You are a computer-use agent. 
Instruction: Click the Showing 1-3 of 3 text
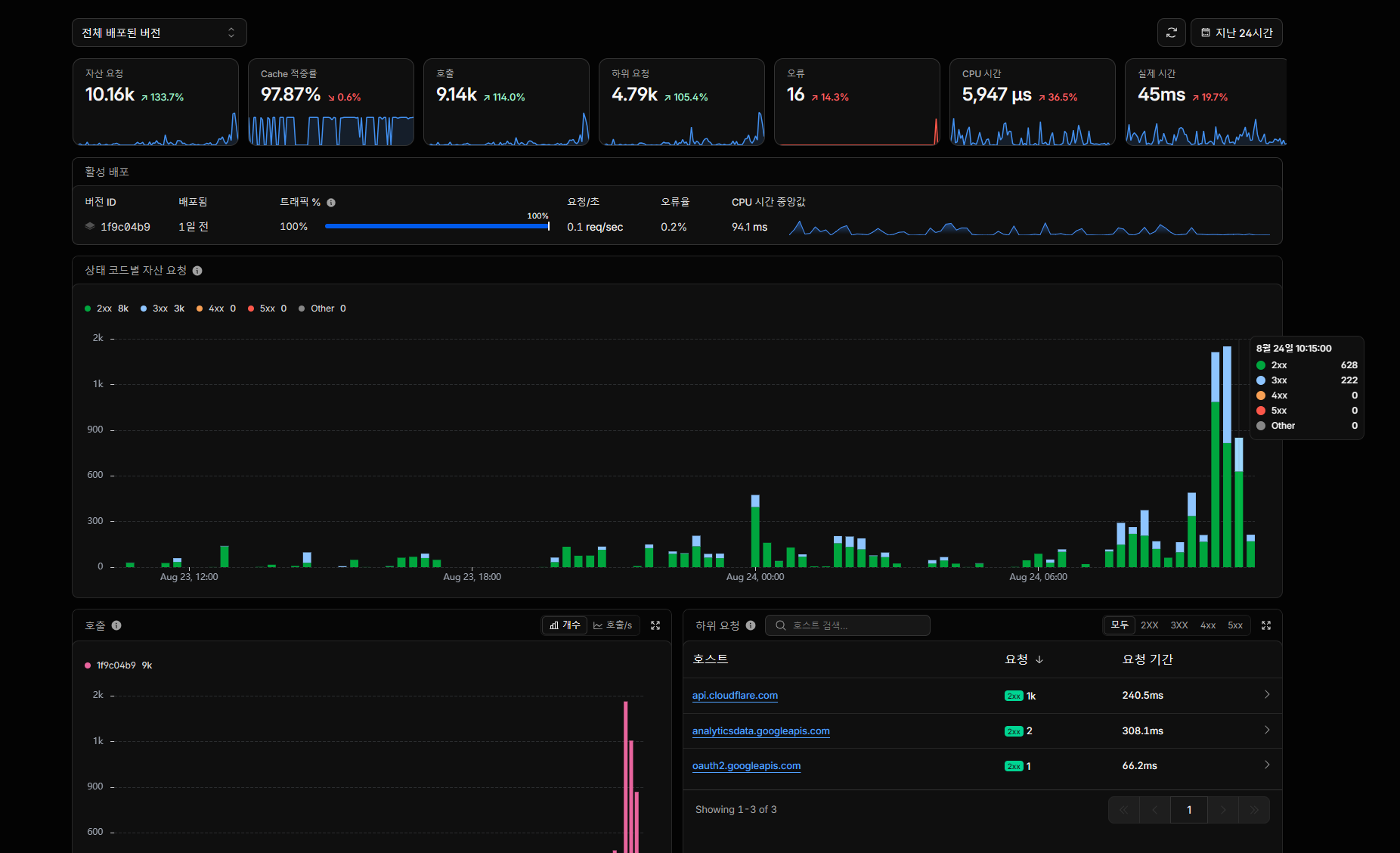pos(736,810)
